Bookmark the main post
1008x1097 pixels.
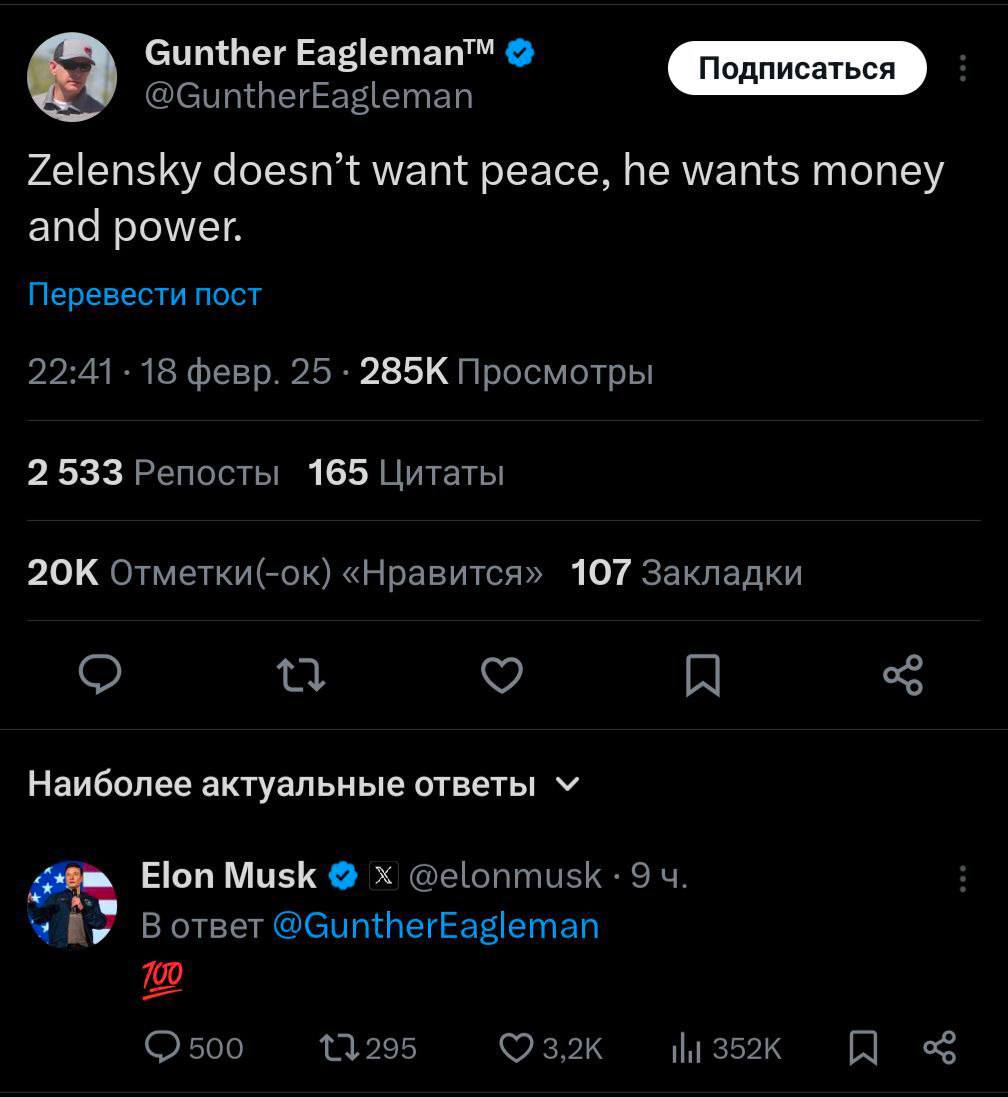point(702,675)
